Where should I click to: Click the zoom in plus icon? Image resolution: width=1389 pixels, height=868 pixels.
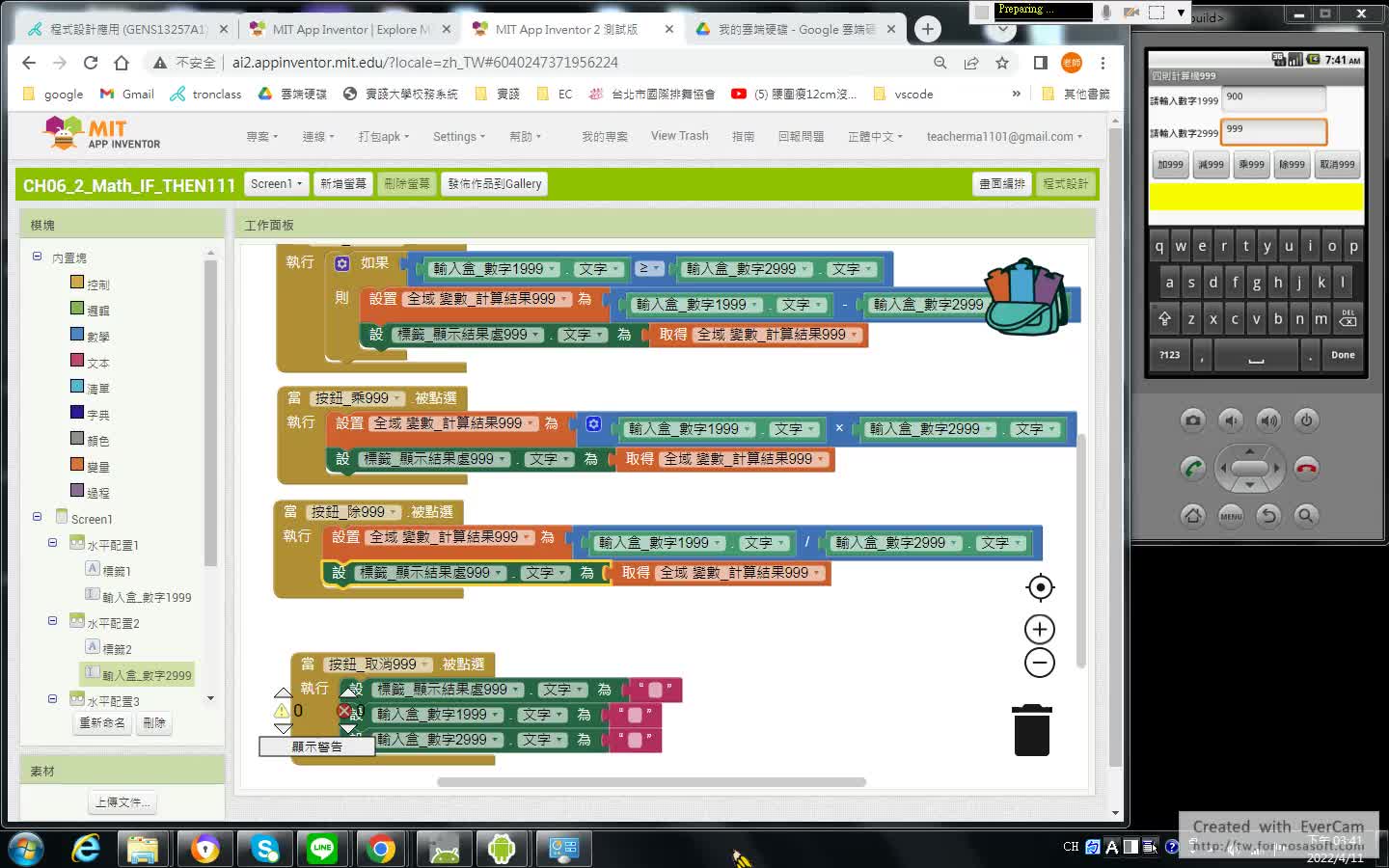pos(1039,630)
